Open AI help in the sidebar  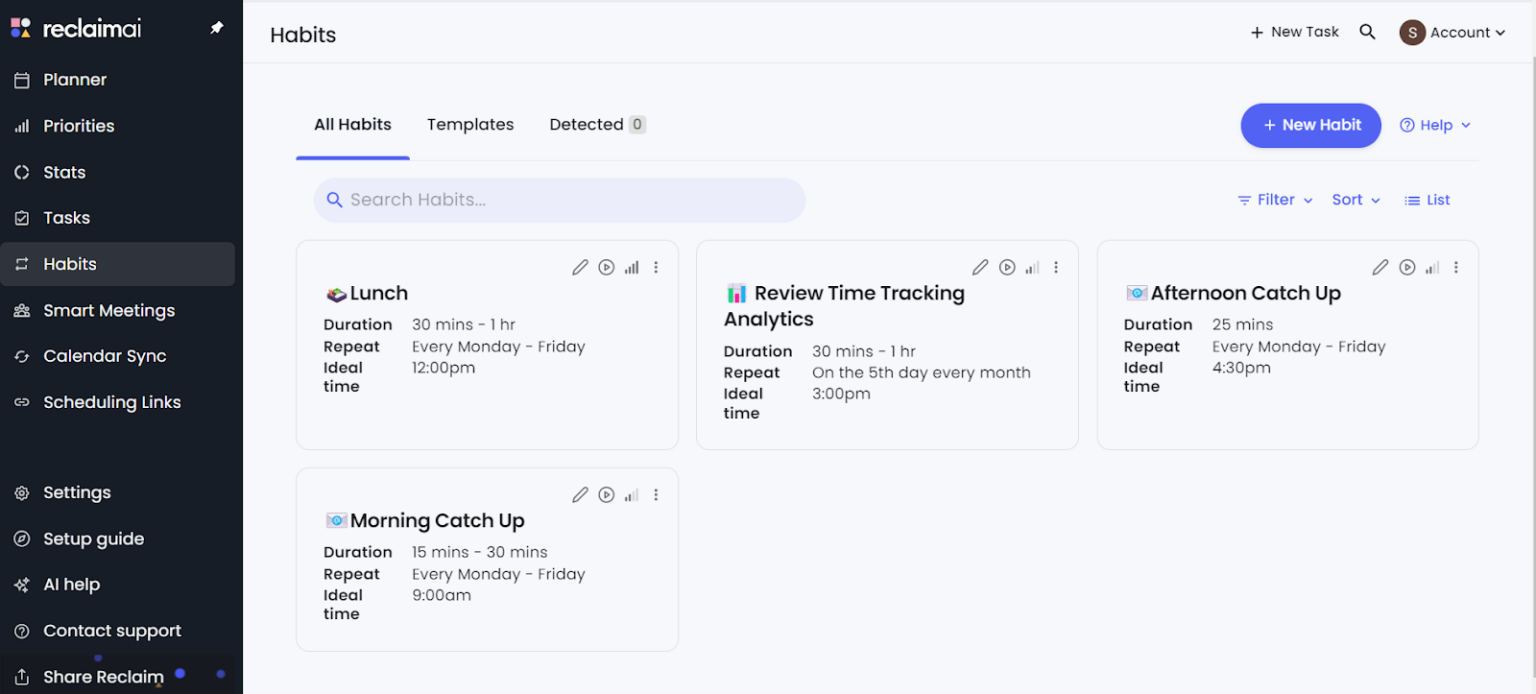[71, 584]
